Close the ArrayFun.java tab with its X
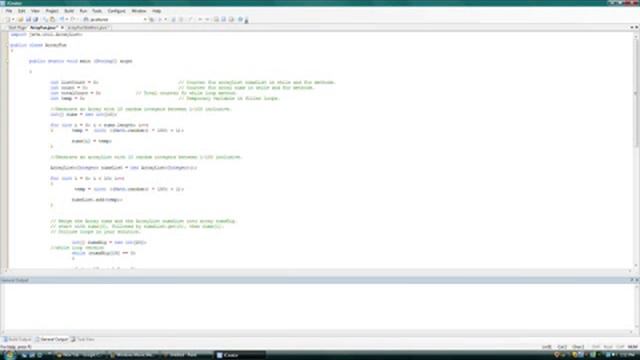640x360 pixels. click(62, 28)
